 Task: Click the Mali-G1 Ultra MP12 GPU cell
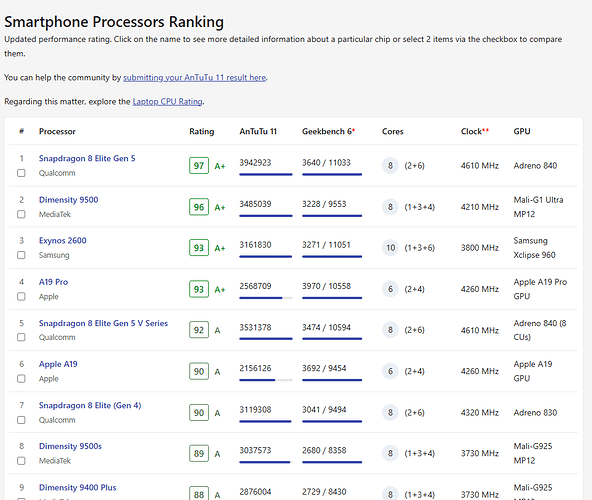coord(538,207)
